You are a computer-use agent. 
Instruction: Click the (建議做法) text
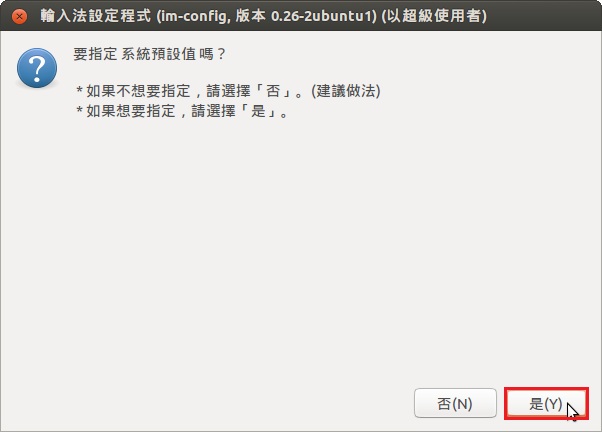(x=346, y=91)
